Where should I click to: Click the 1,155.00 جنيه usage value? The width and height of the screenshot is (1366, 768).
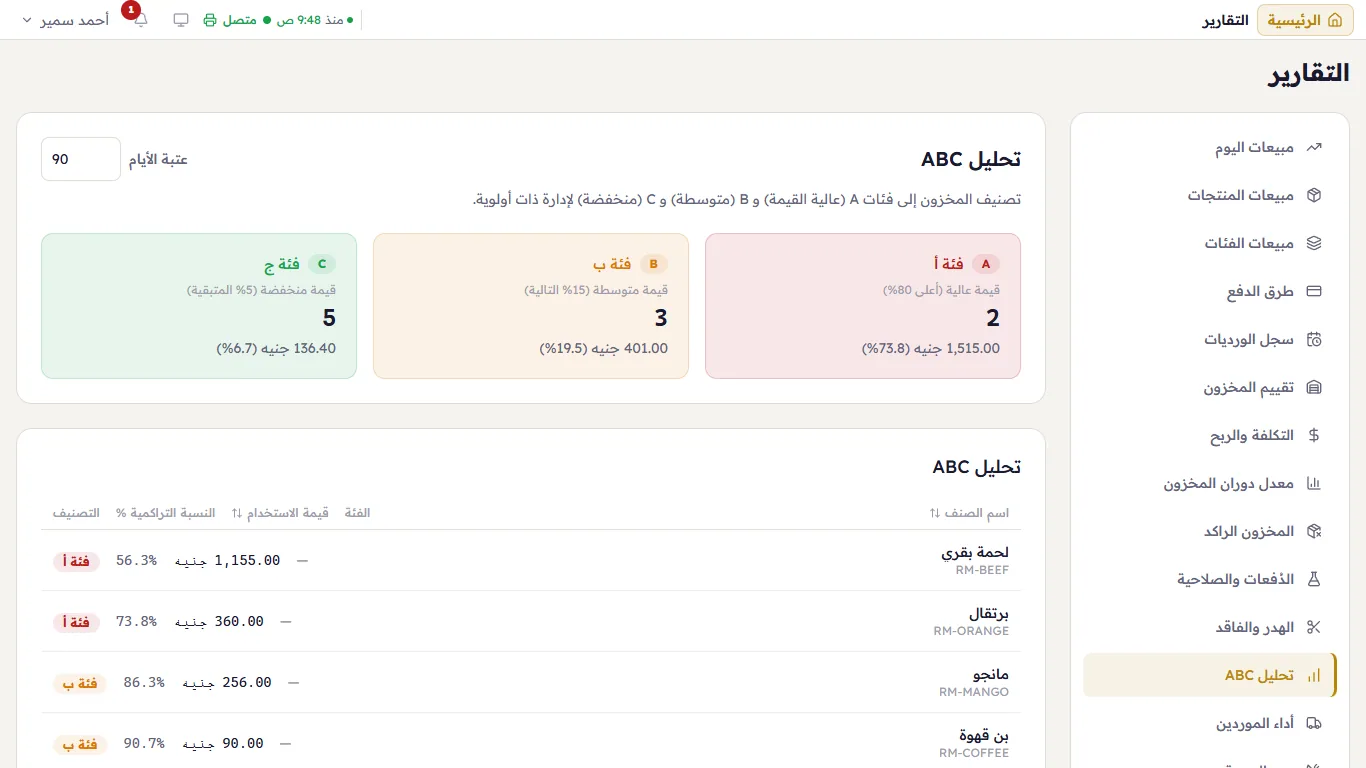click(228, 560)
